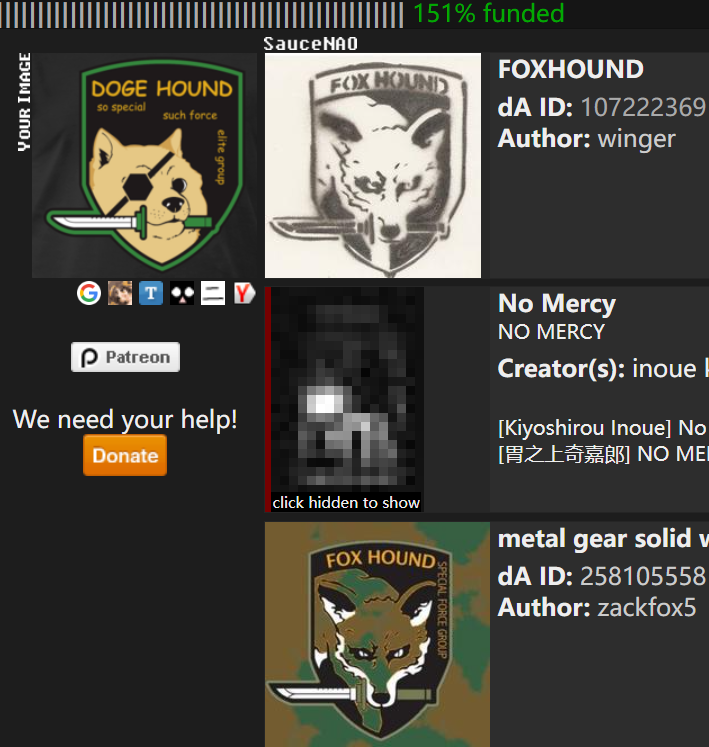
Task: Open deviantArt ID 107222369 link
Action: pyautogui.click(x=643, y=107)
